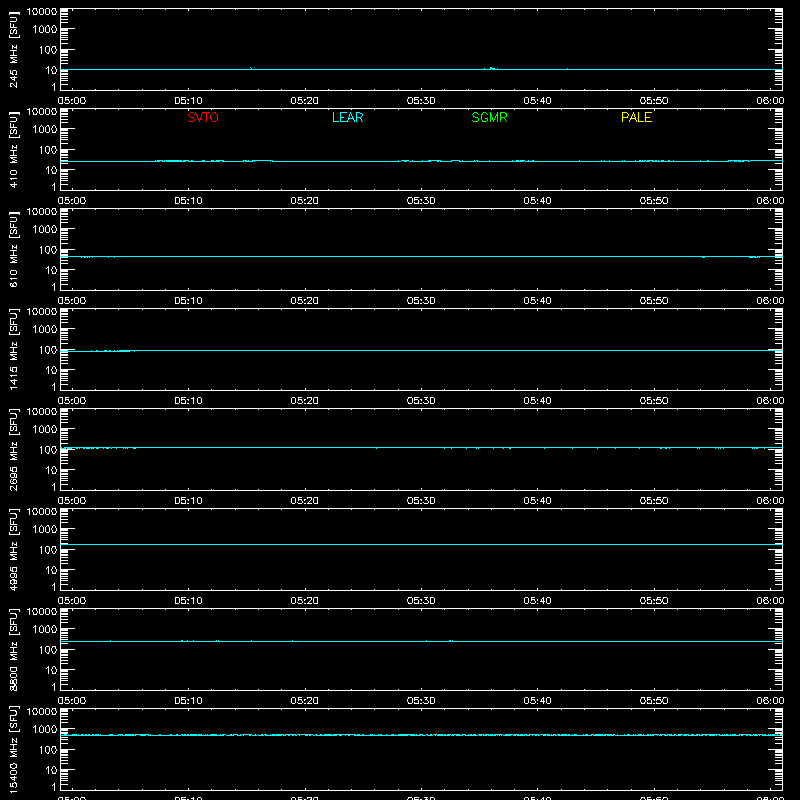
Task: Select the 15400 MHz [SFU] axis title
Action: coord(13,750)
